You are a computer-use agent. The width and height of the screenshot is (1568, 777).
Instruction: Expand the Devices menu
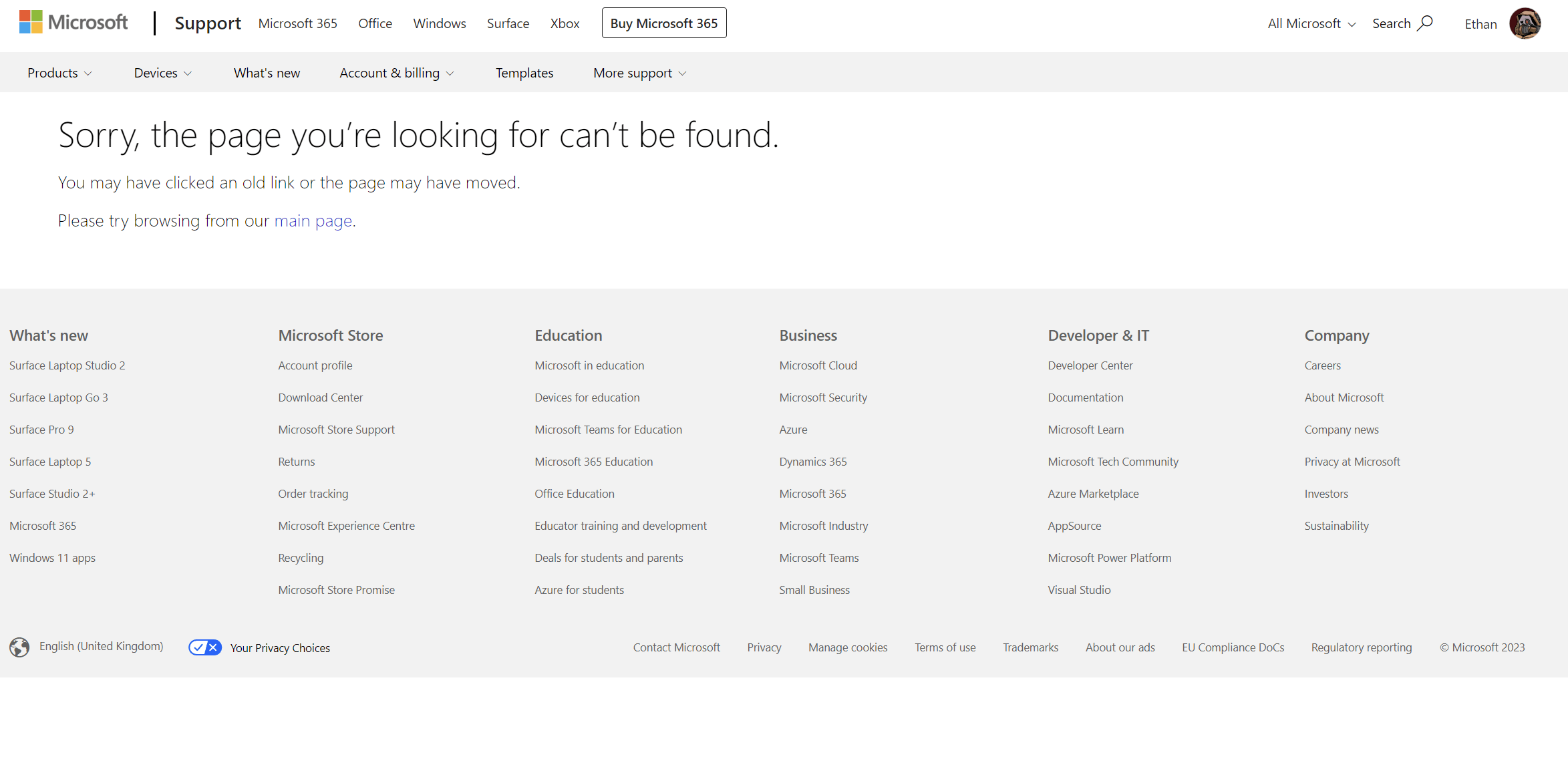(x=163, y=73)
